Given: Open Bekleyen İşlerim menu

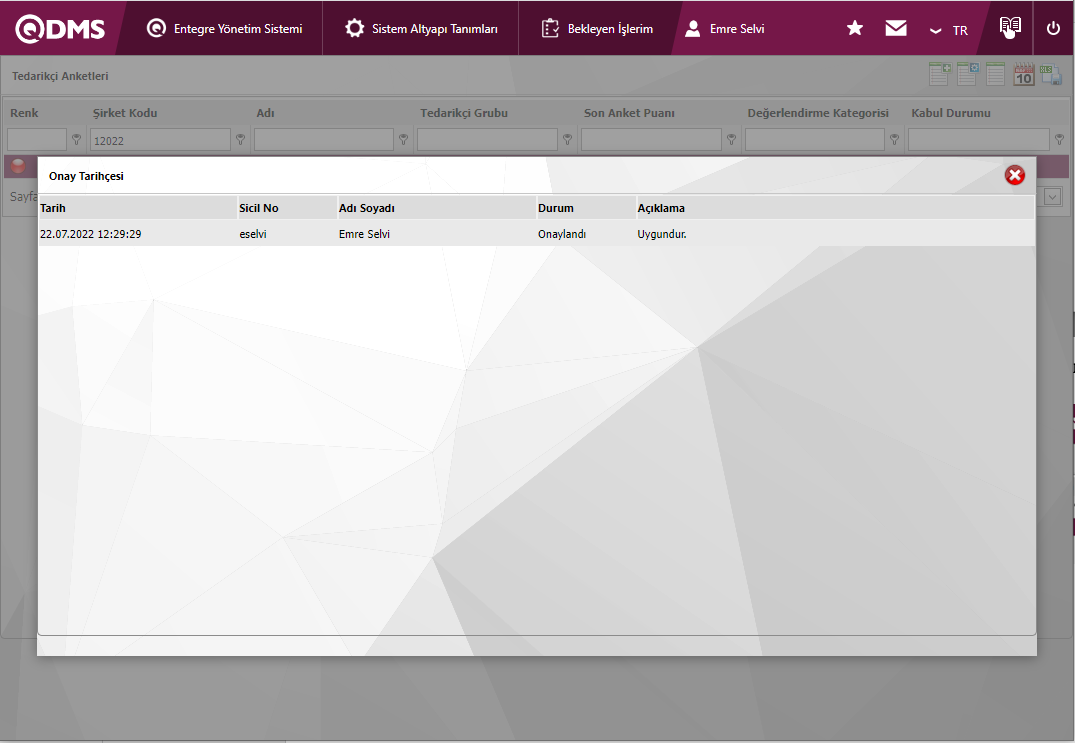Looking at the screenshot, I should click(597, 29).
